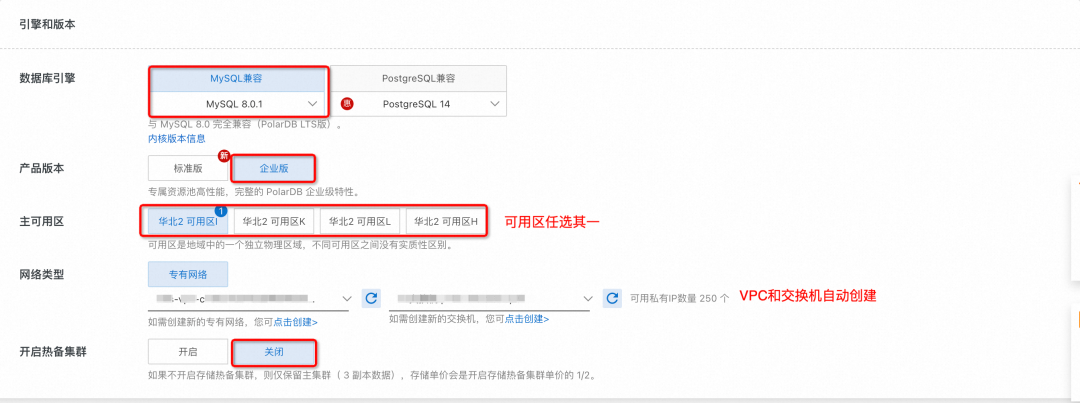
Task: Select zone 华北2 可用区I
Action: [x=188, y=221]
